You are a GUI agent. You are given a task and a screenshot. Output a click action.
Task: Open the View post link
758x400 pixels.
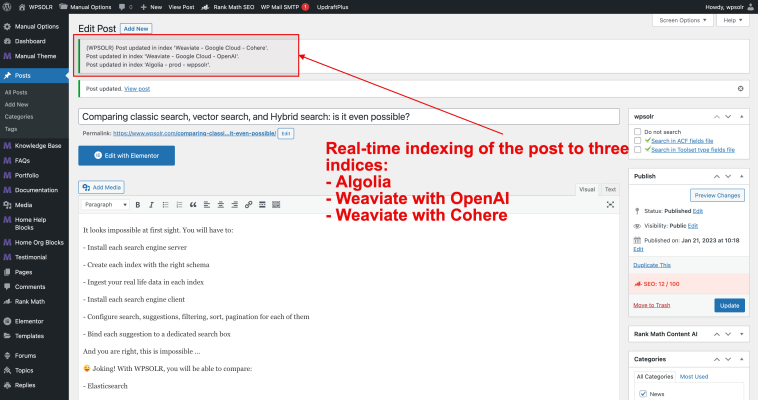tap(137, 89)
